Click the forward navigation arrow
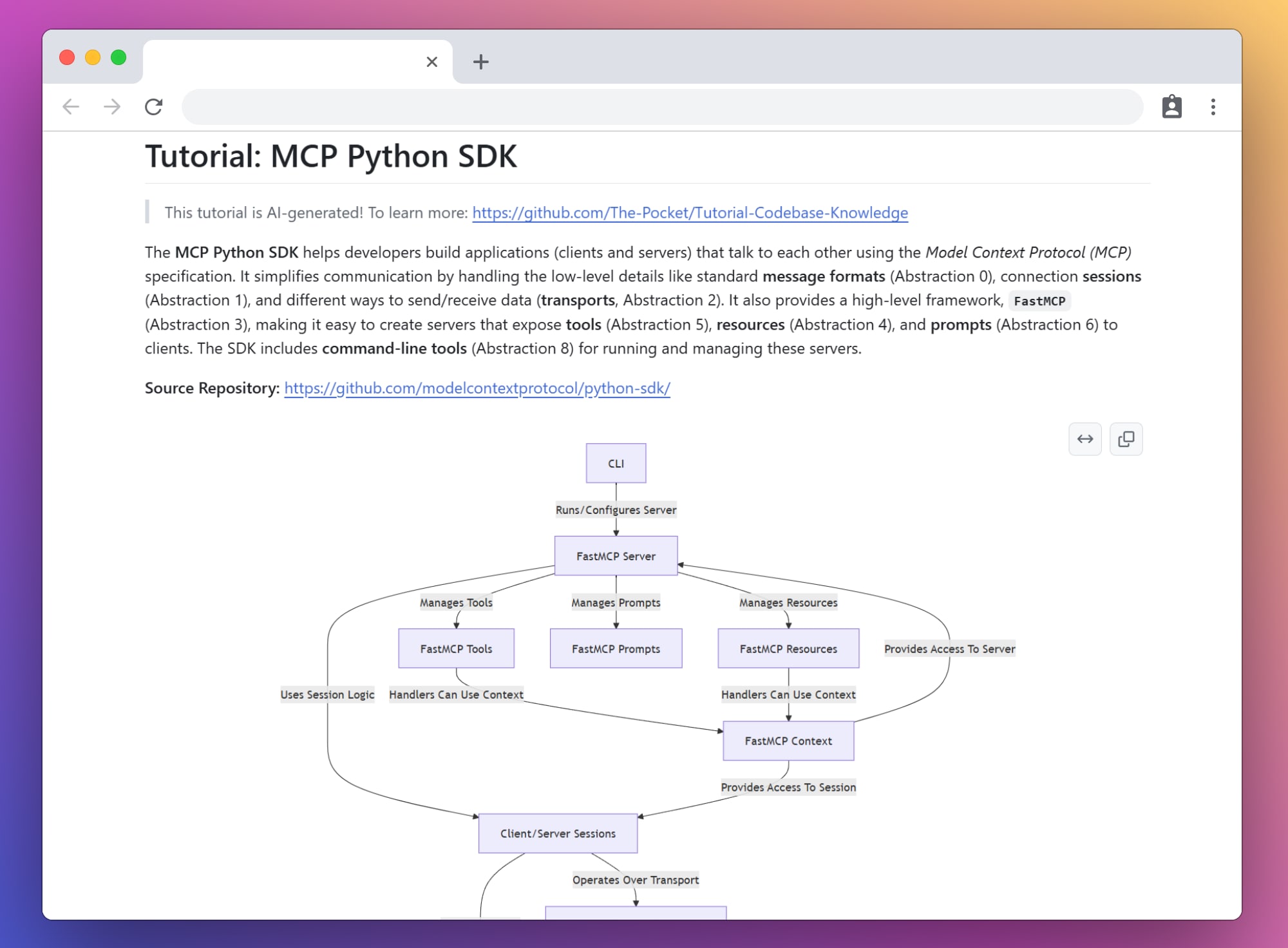The image size is (1288, 948). pos(112,107)
